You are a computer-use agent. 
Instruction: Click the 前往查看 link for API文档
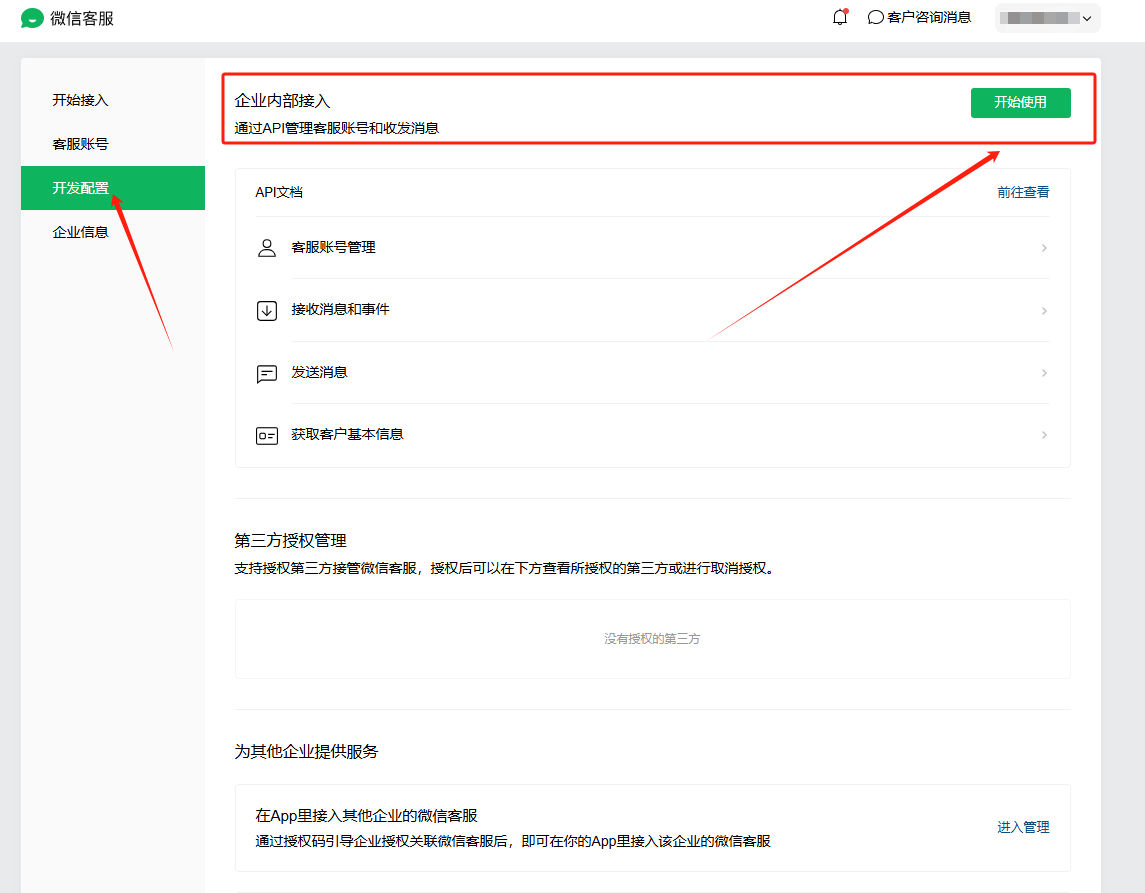click(1023, 192)
